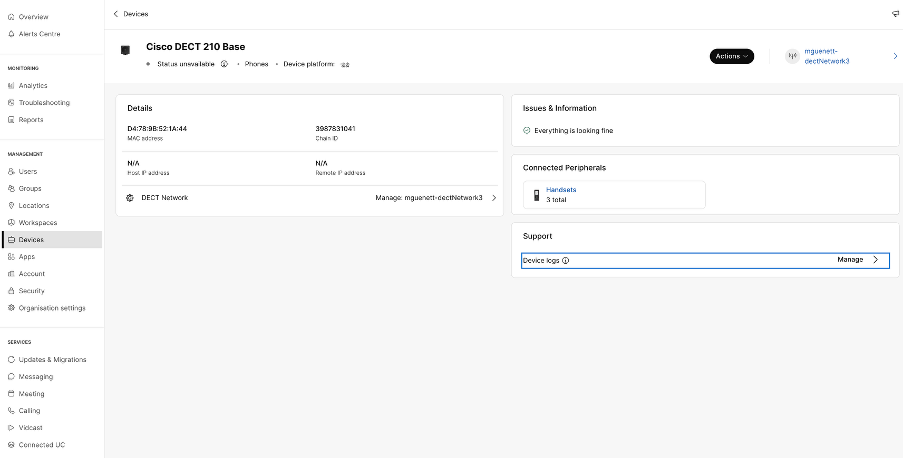Click the Devices breadcrumb back link

[x=135, y=14]
